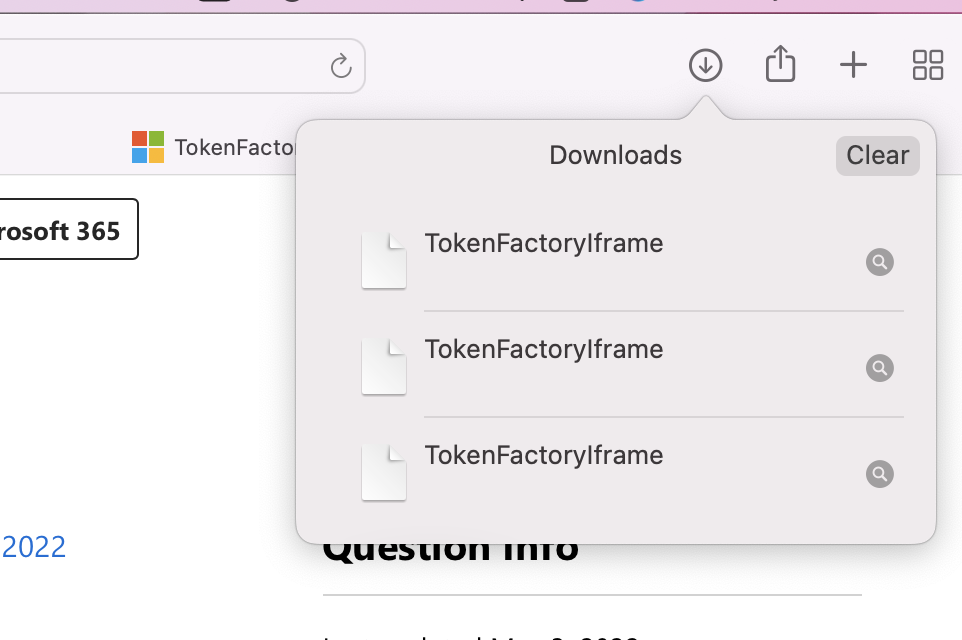Reveal first TokenFactoryIframe download in Finder
Screen dimensions: 962x640
(x=879, y=263)
